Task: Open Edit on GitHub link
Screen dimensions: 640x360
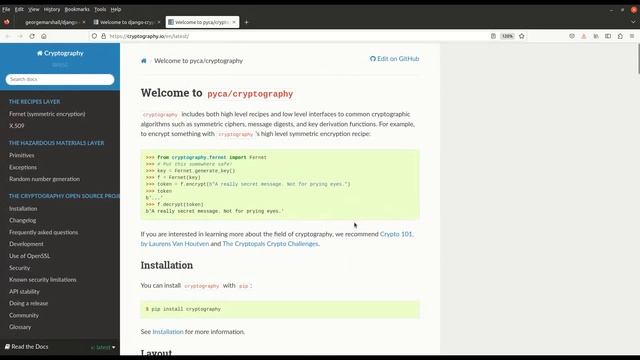Action: click(x=394, y=59)
